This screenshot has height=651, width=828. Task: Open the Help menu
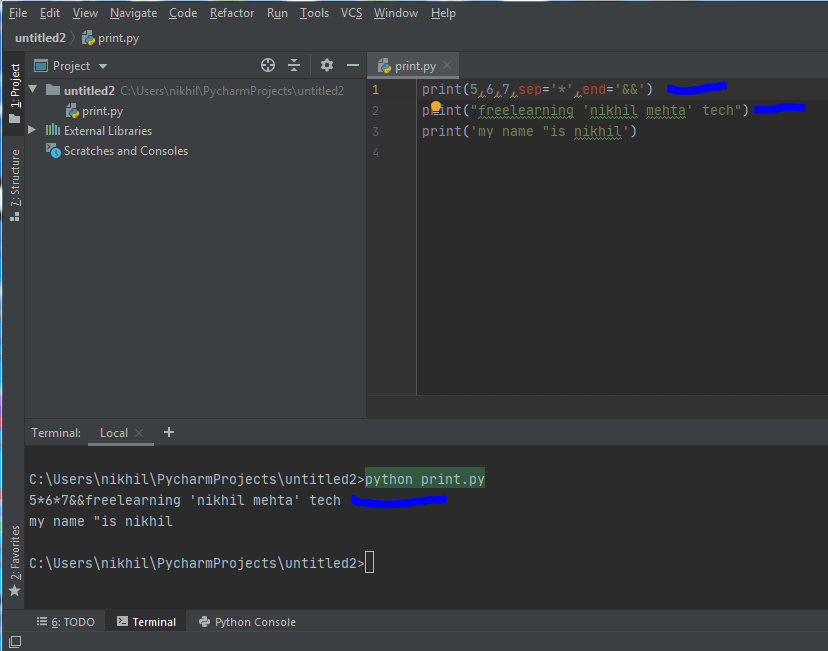443,13
